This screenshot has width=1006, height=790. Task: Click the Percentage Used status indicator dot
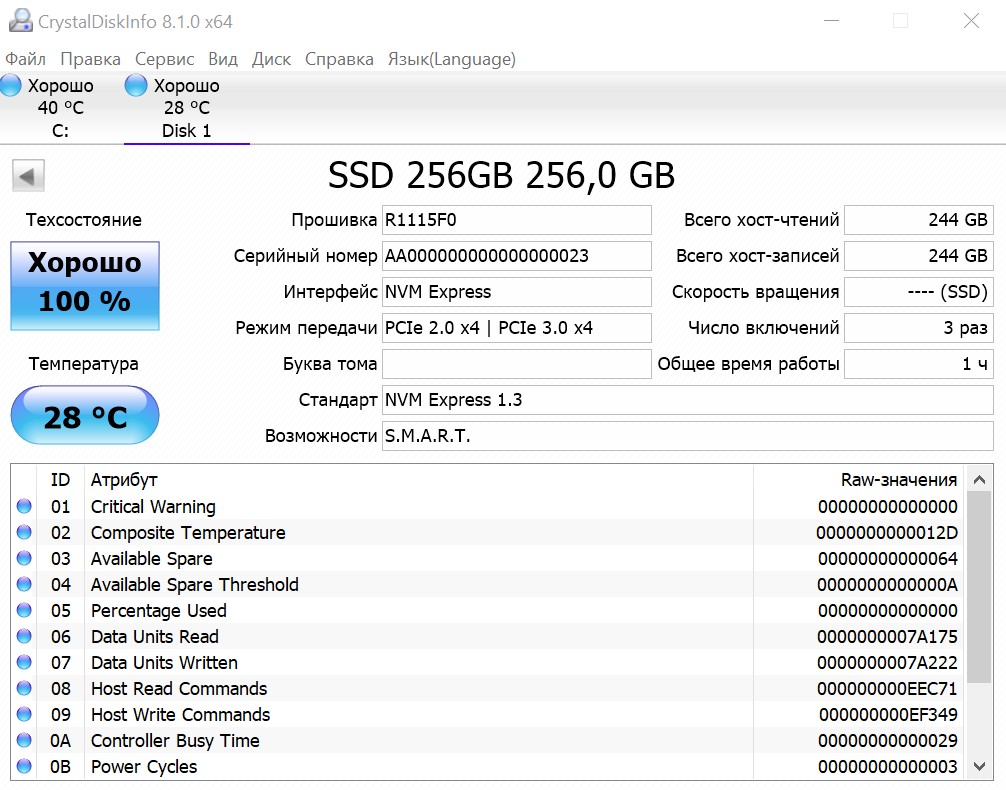click(24, 611)
